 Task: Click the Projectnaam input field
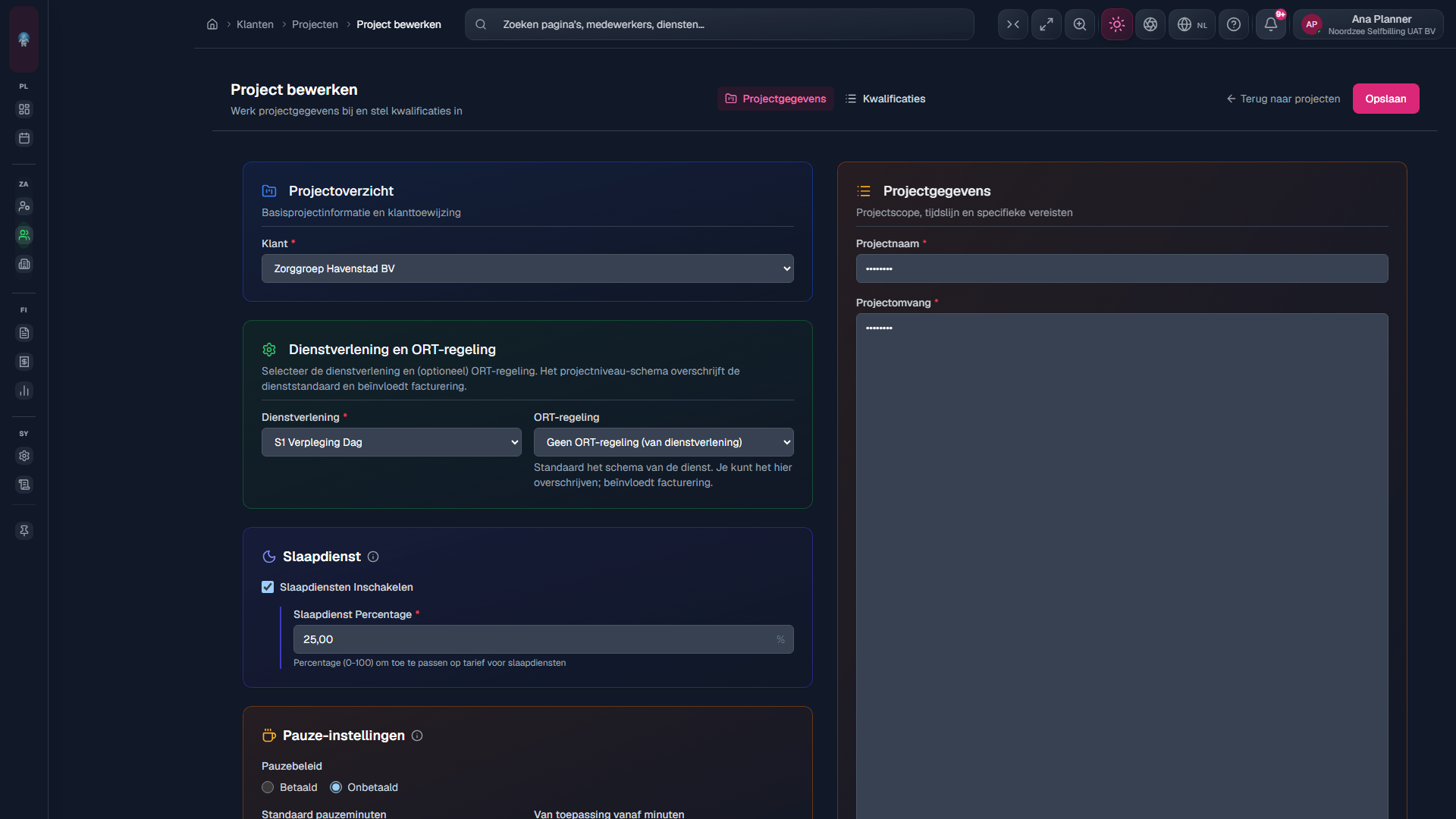pos(1122,268)
